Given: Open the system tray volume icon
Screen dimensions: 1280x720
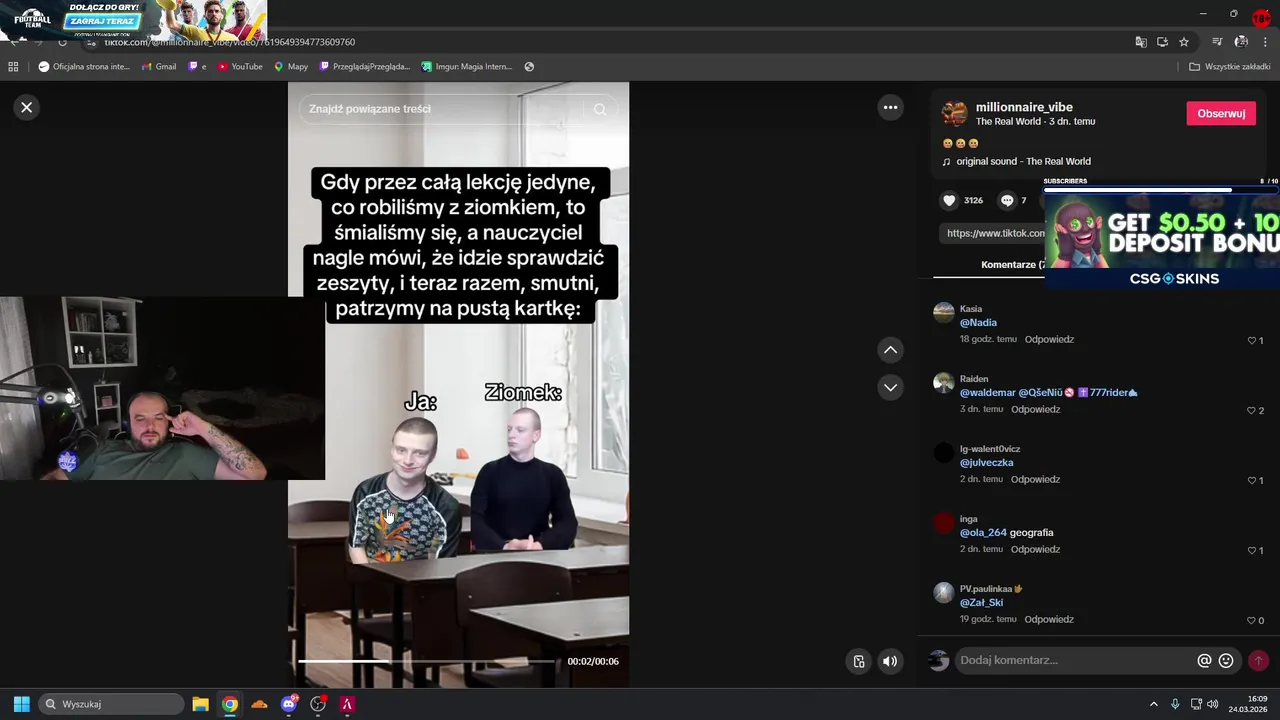Looking at the screenshot, I should point(1212,704).
